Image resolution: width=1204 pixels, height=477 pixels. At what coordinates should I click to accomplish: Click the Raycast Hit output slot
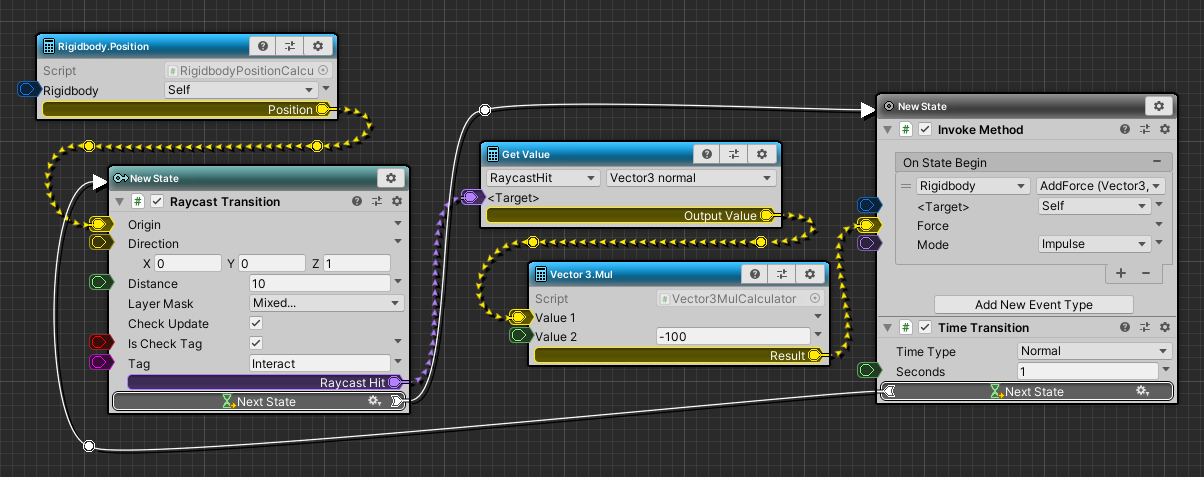(x=394, y=382)
